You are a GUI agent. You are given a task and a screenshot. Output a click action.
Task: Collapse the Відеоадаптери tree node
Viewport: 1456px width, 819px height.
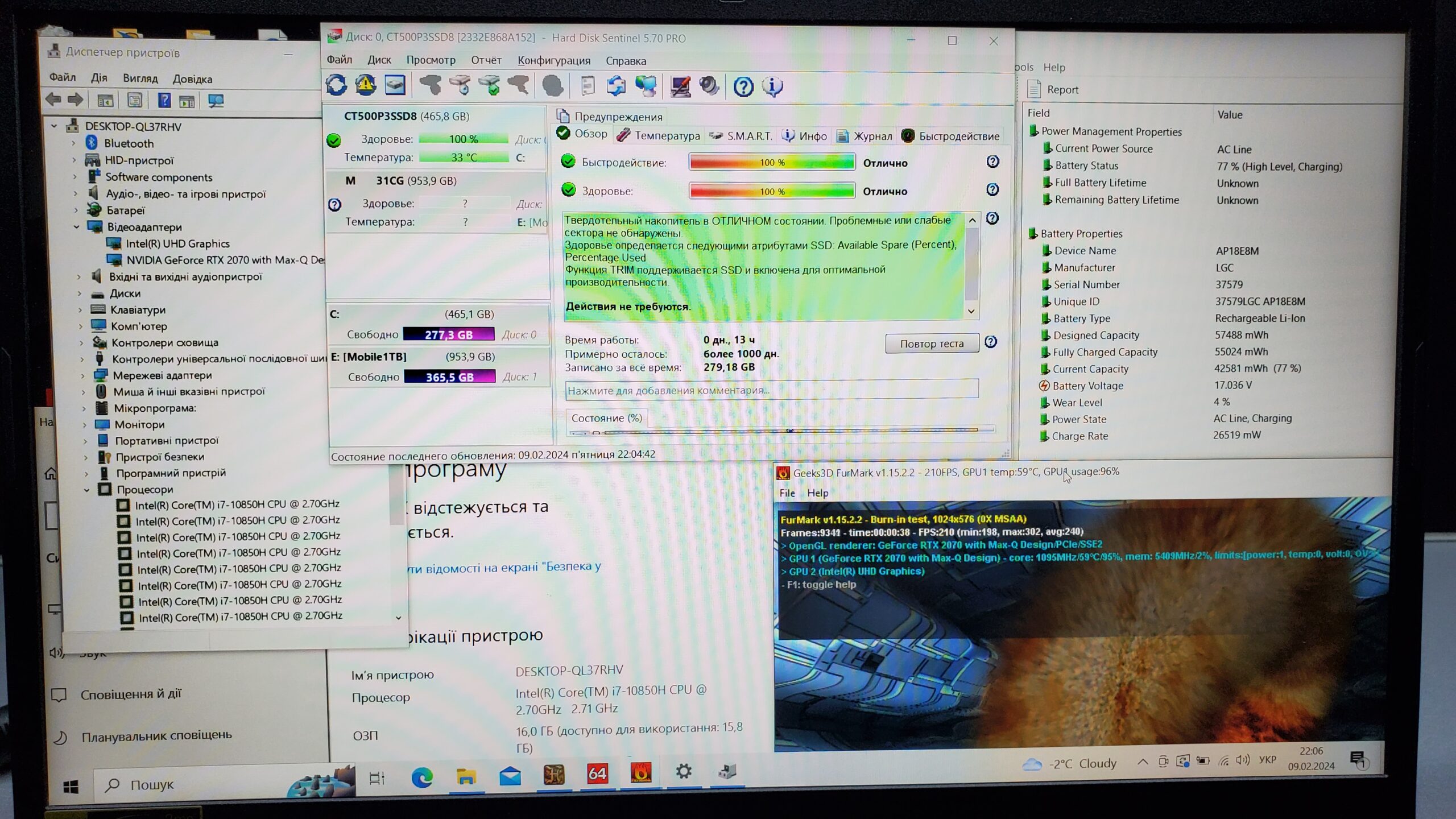pyautogui.click(x=76, y=227)
